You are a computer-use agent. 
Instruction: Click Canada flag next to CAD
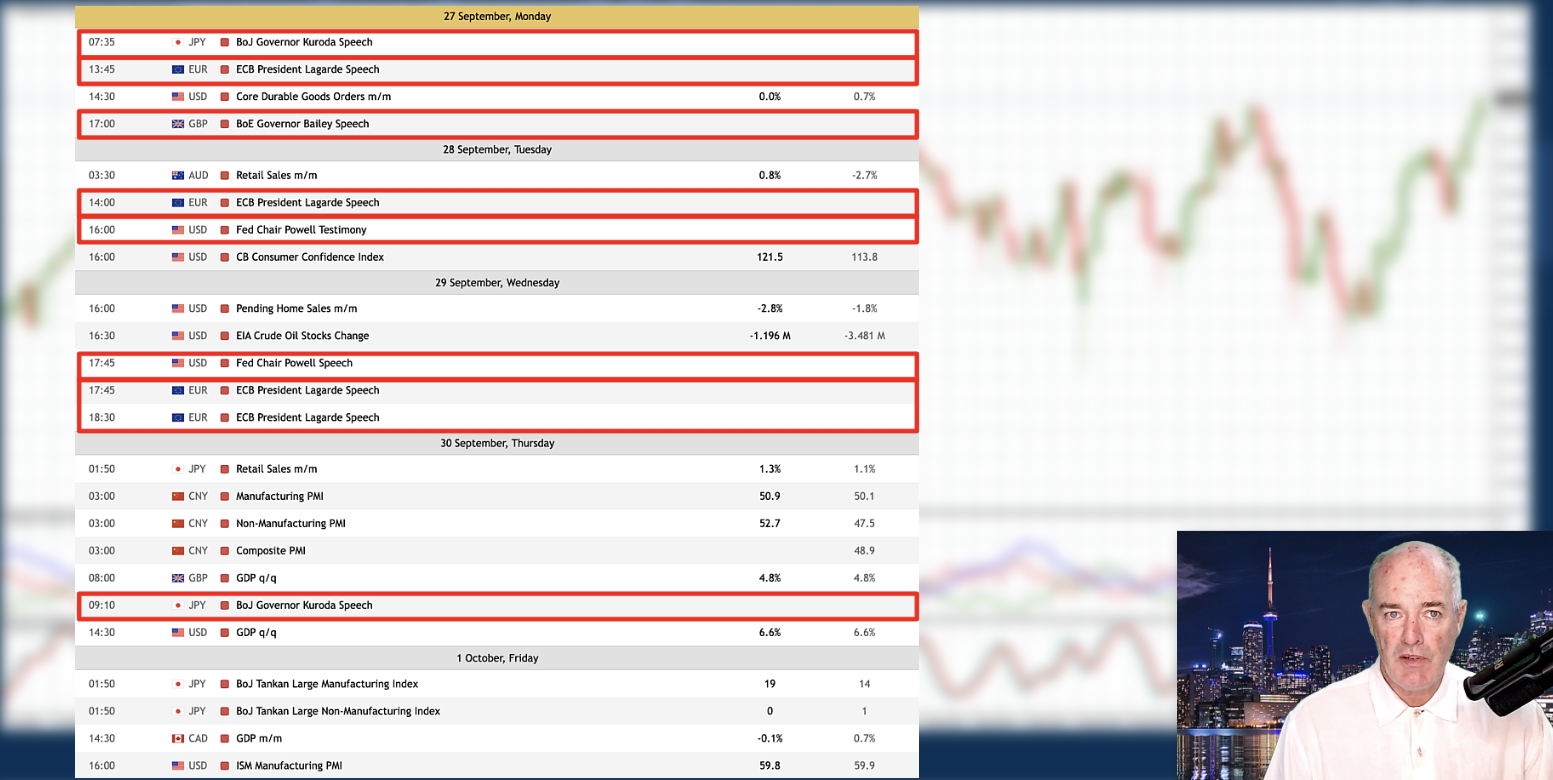(178, 739)
